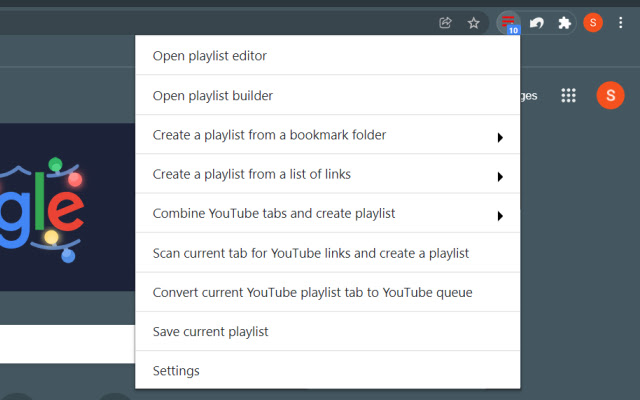Open the Google apps grid icon
The image size is (640, 400).
[568, 96]
